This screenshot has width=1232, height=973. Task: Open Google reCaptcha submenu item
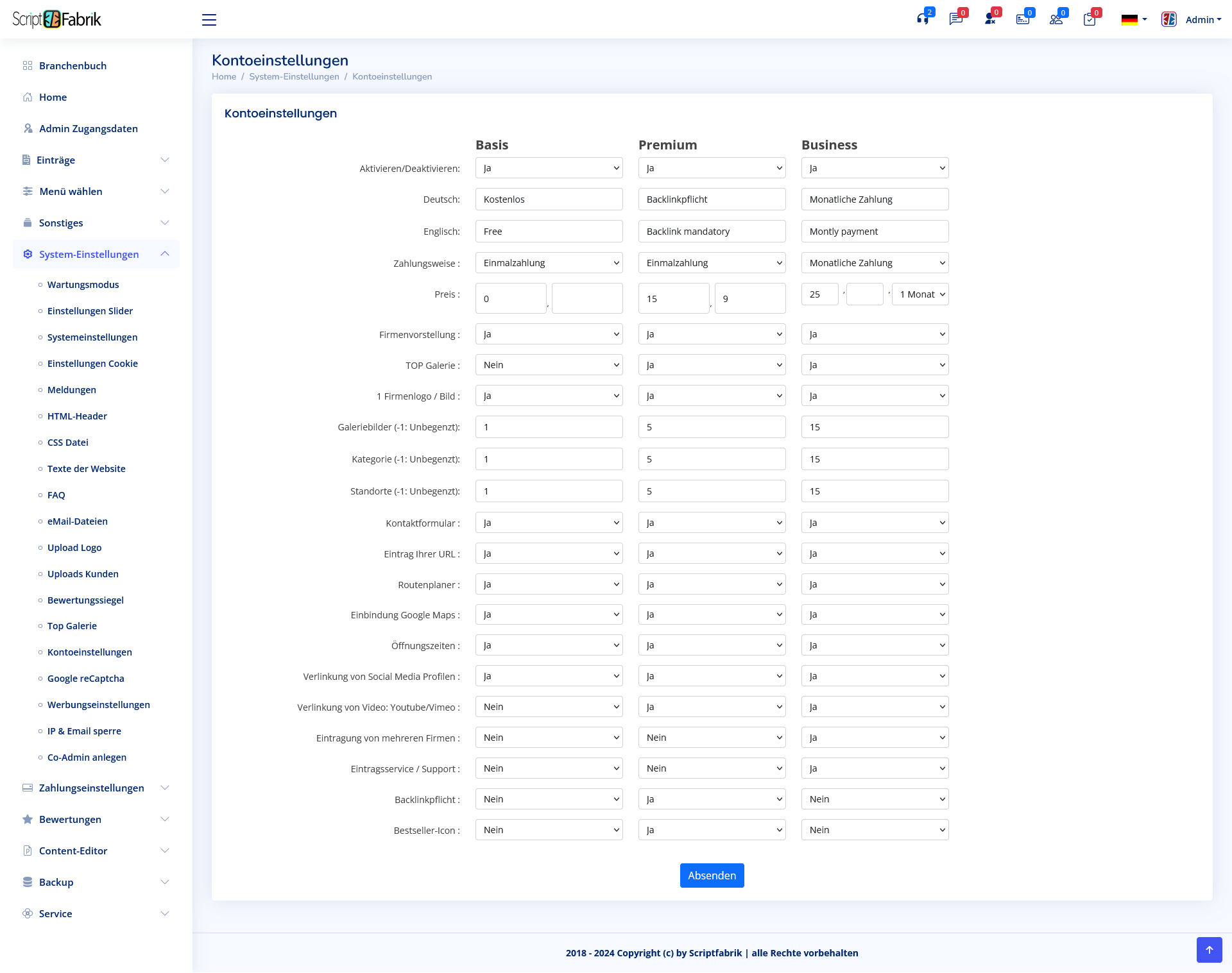[x=86, y=679]
